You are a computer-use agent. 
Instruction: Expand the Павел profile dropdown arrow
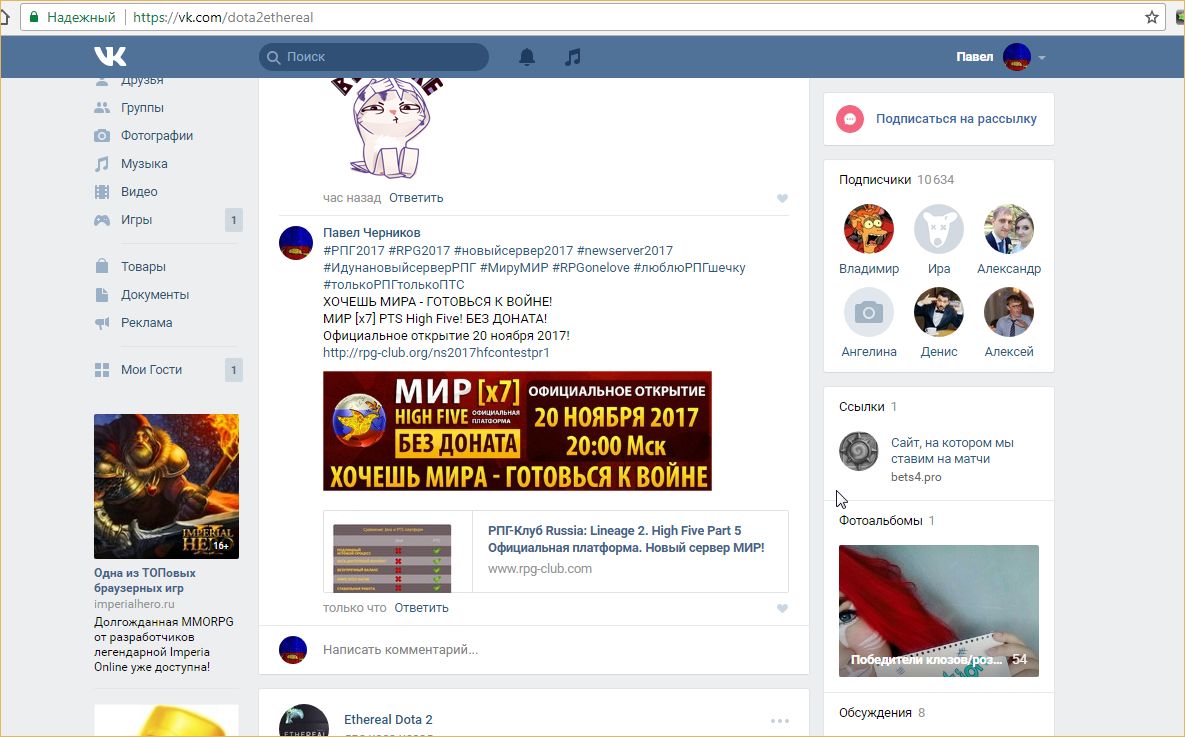click(x=1041, y=57)
